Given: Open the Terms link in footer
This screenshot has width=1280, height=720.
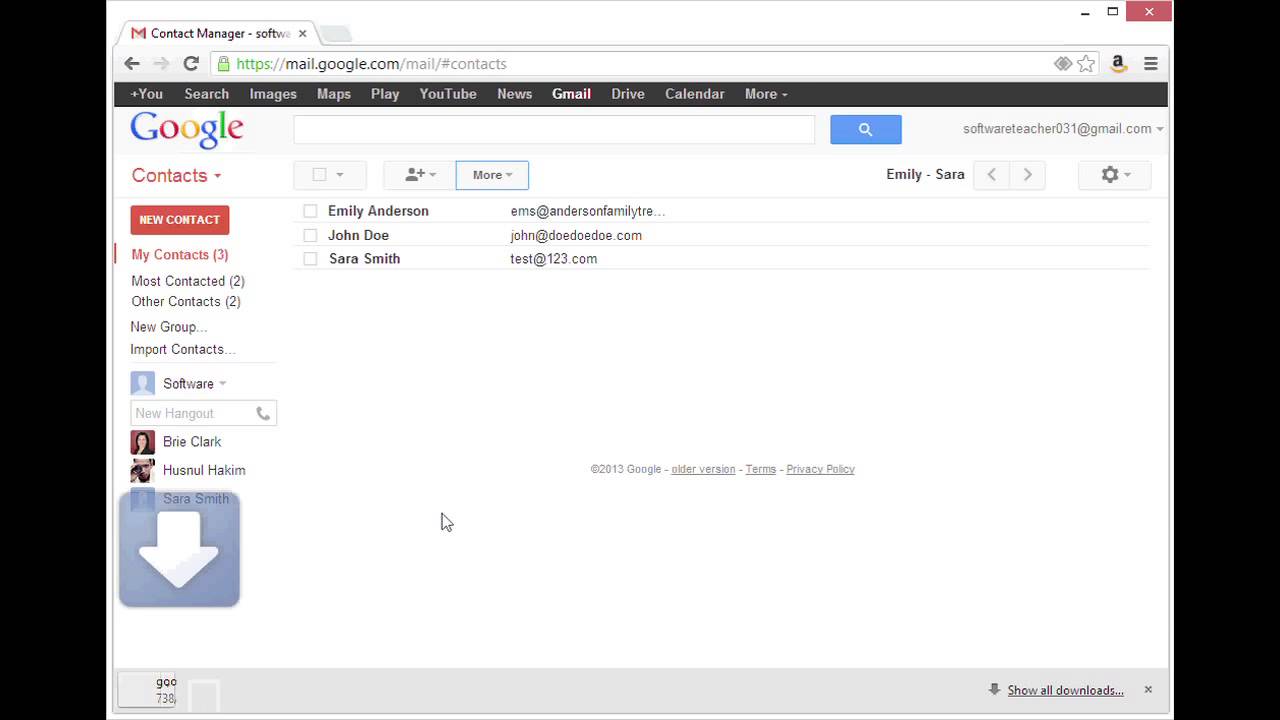Looking at the screenshot, I should (761, 469).
